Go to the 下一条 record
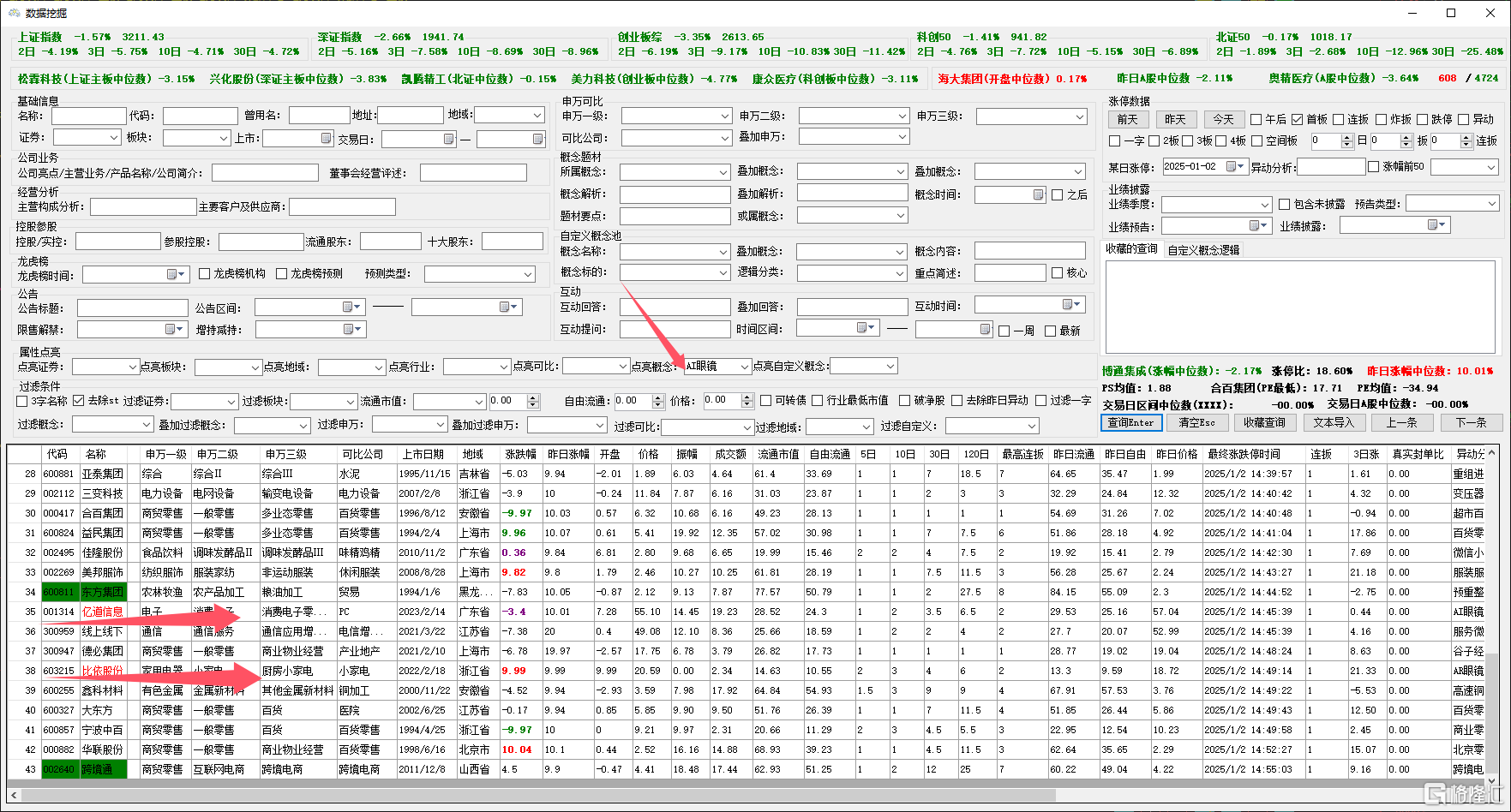The image size is (1511, 812). tap(1471, 422)
